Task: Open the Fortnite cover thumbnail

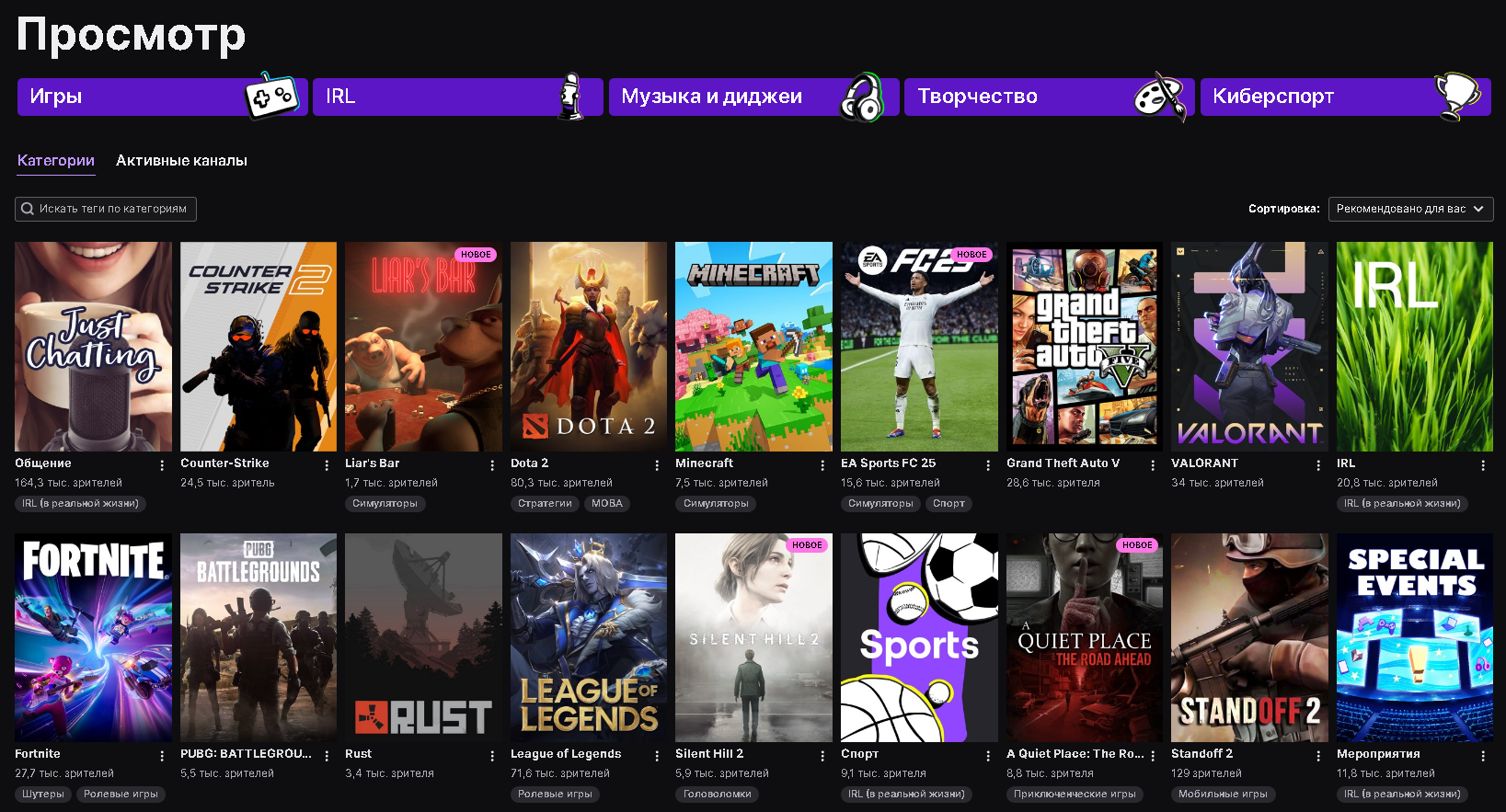Action: [x=93, y=637]
